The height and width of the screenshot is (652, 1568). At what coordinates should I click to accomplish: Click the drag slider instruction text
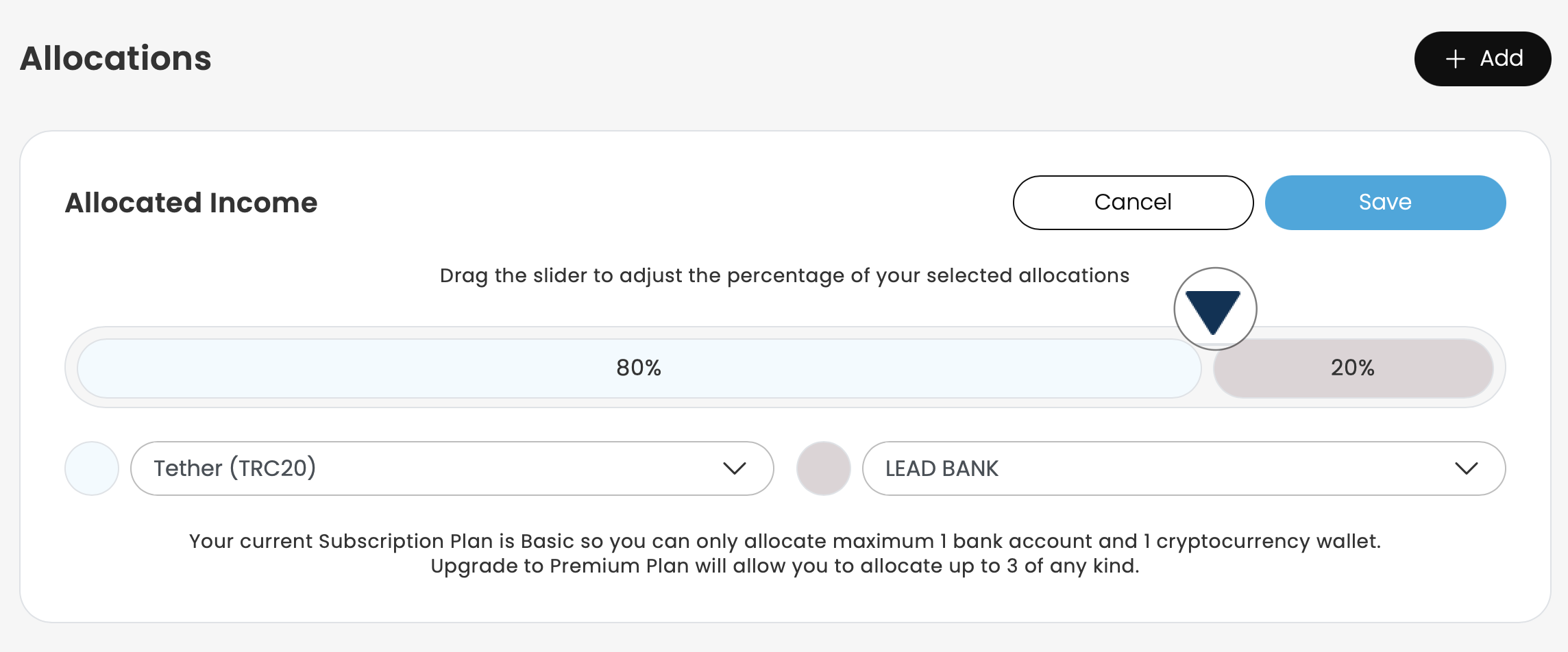click(x=784, y=275)
